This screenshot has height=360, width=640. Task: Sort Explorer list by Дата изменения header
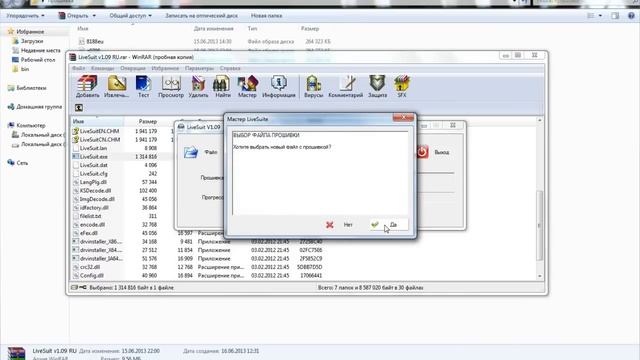213,29
